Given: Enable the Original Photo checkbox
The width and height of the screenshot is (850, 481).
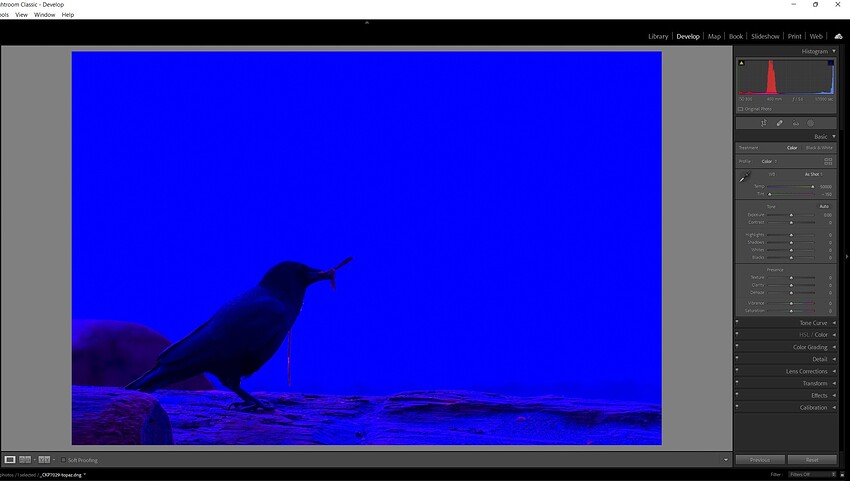Looking at the screenshot, I should tap(741, 109).
